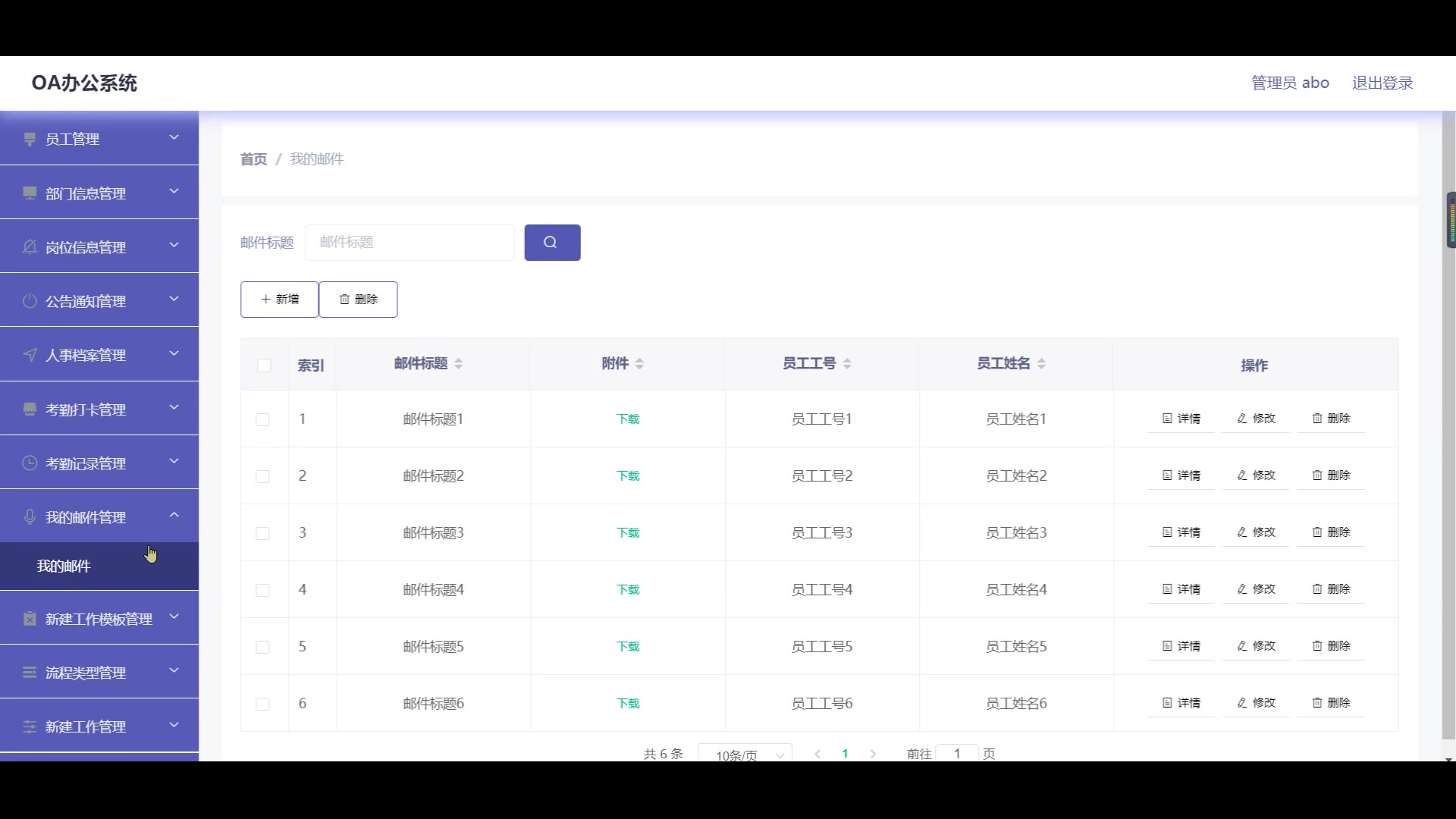Select 我的邮件 submenu item
This screenshot has width=1456, height=819.
click(64, 566)
